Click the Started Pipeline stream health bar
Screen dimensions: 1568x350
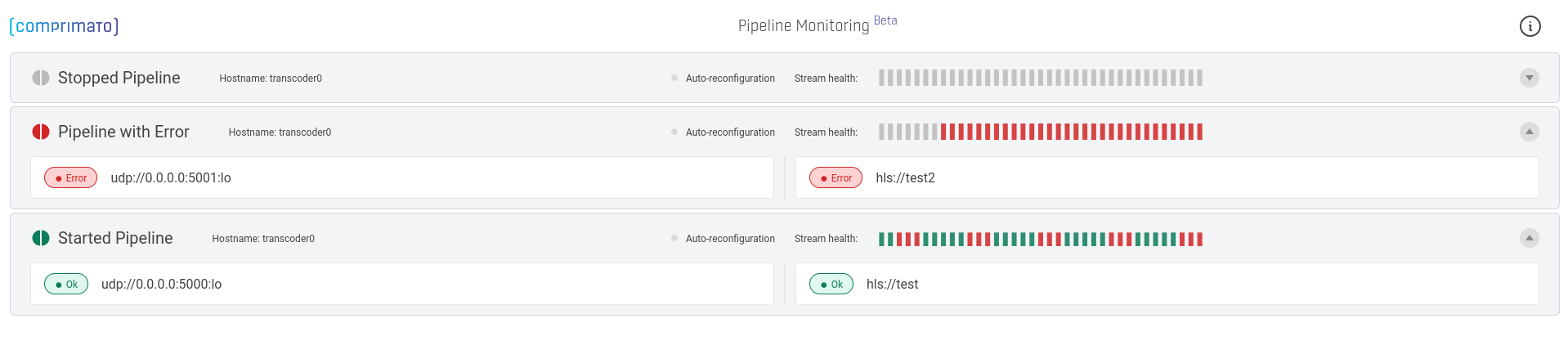point(1041,239)
